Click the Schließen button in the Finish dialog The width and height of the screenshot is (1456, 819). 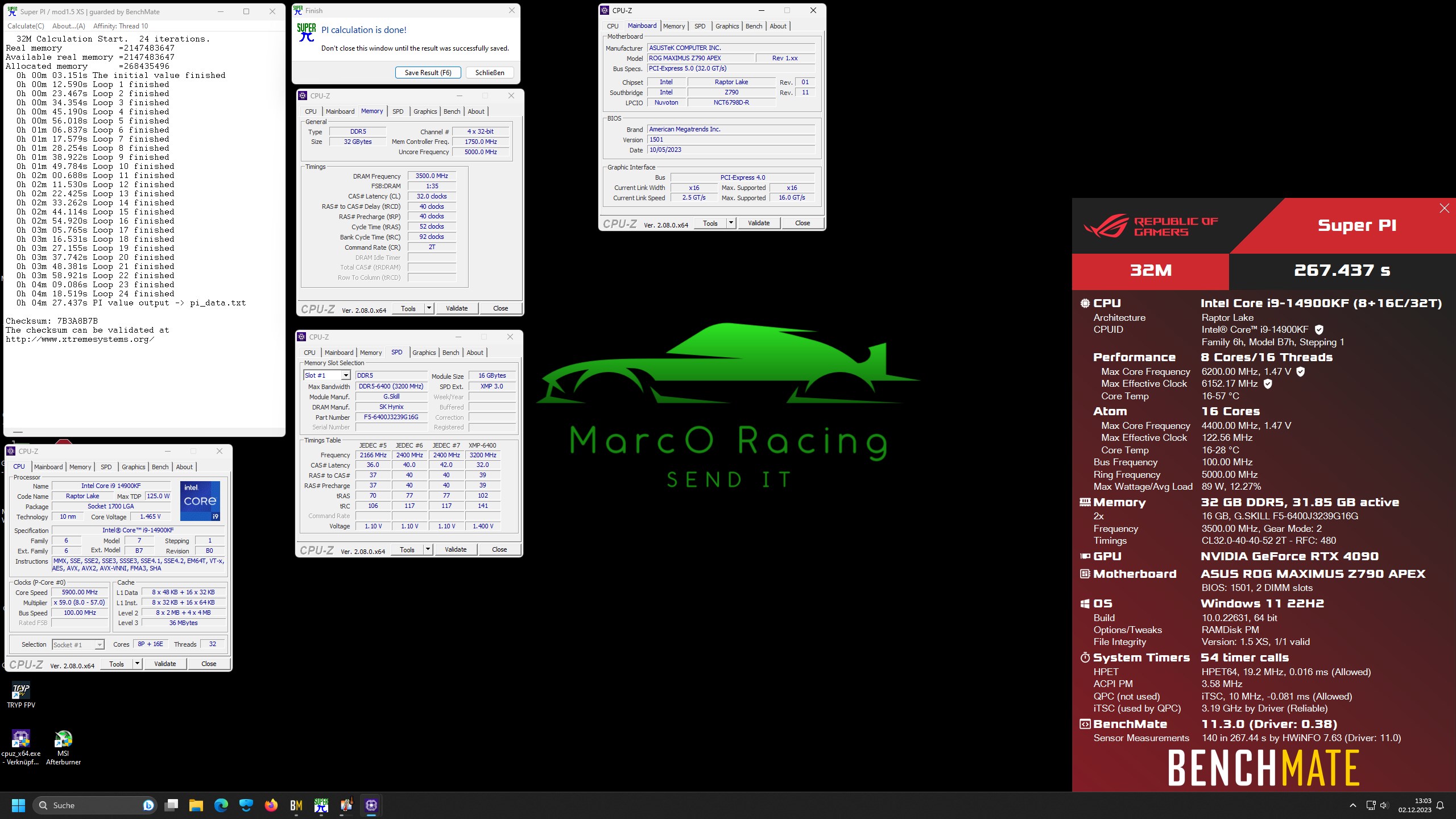point(490,72)
